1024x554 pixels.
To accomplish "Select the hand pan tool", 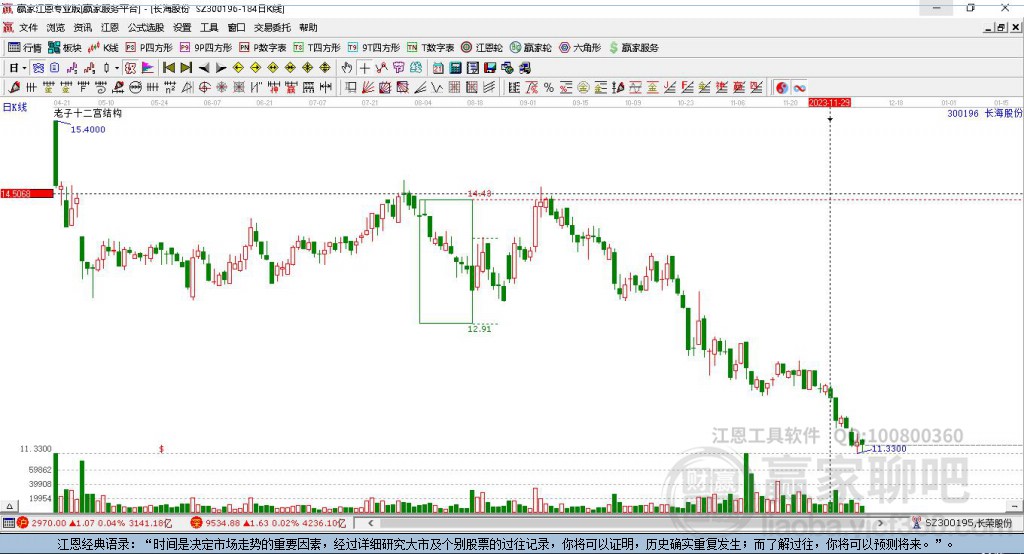I will tap(347, 68).
